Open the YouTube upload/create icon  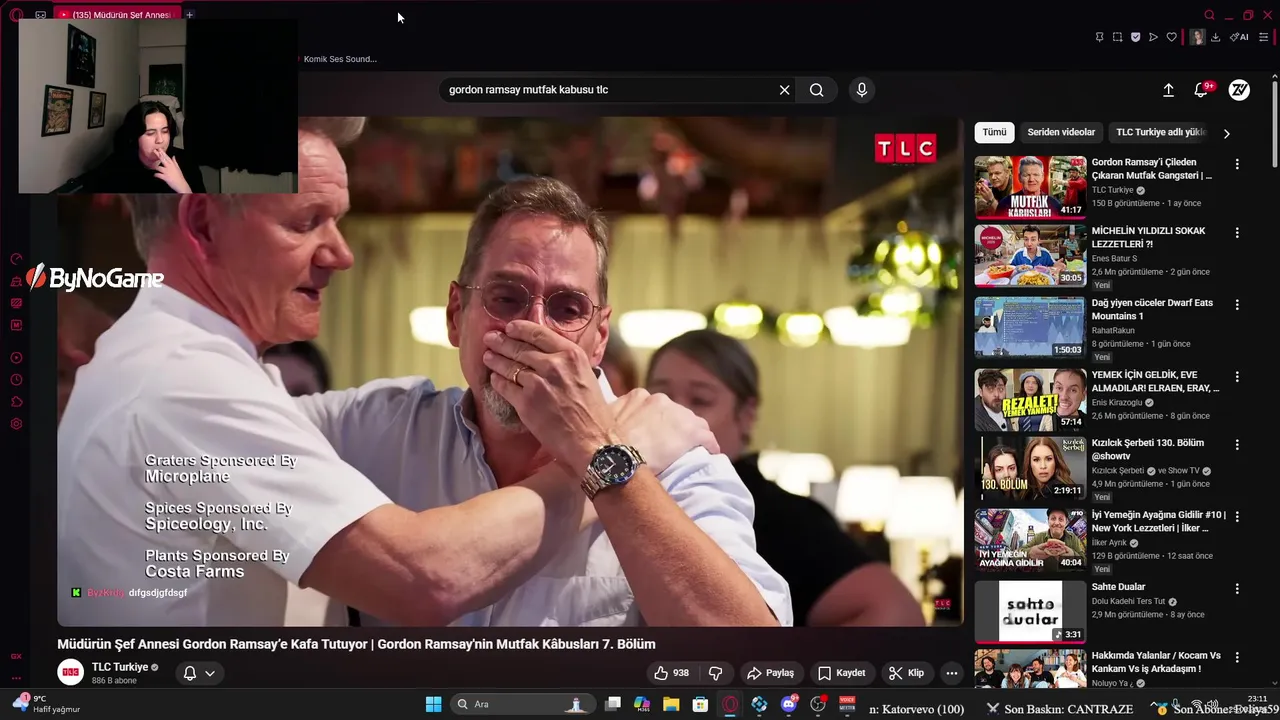click(1168, 90)
